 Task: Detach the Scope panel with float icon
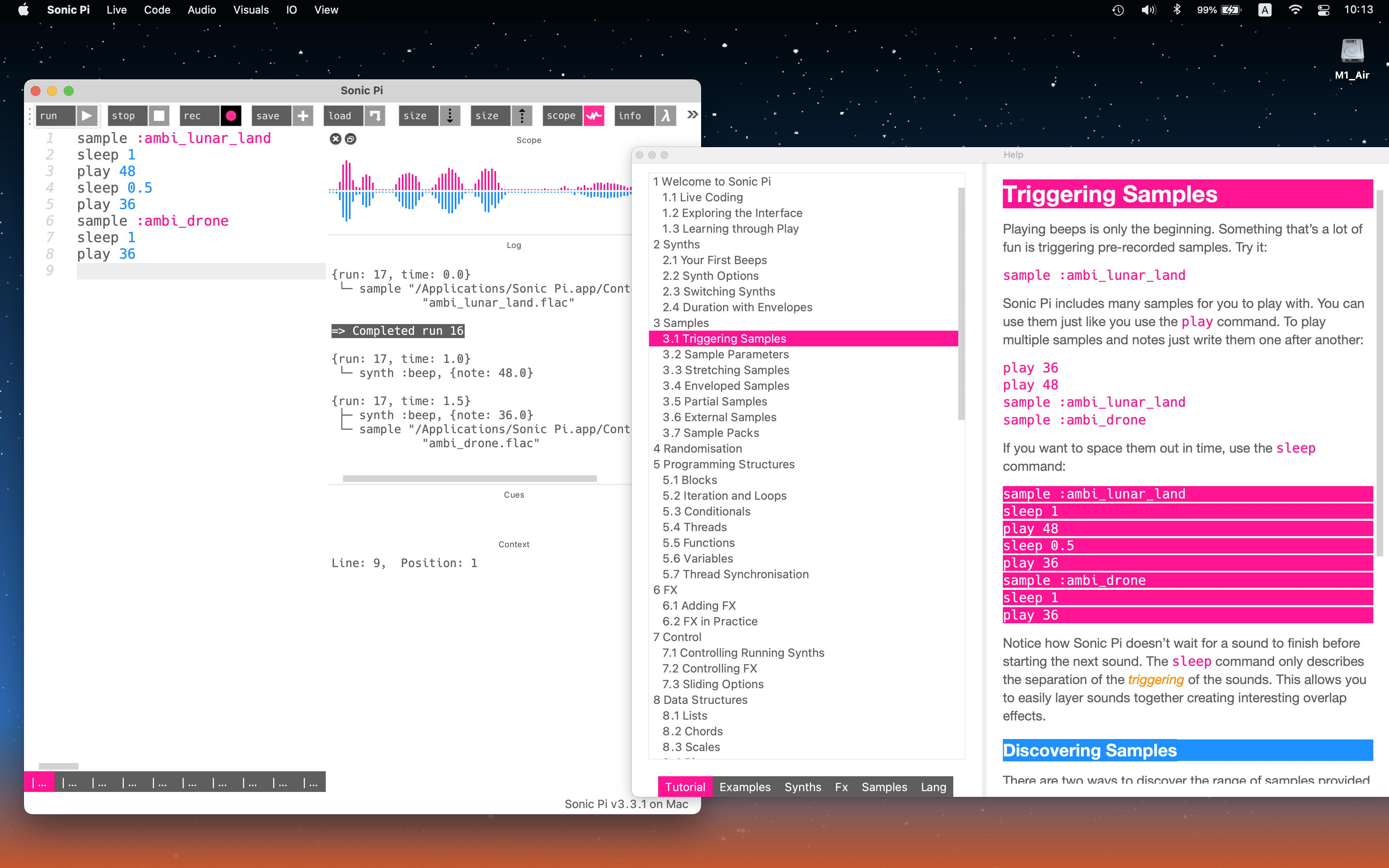[351, 139]
